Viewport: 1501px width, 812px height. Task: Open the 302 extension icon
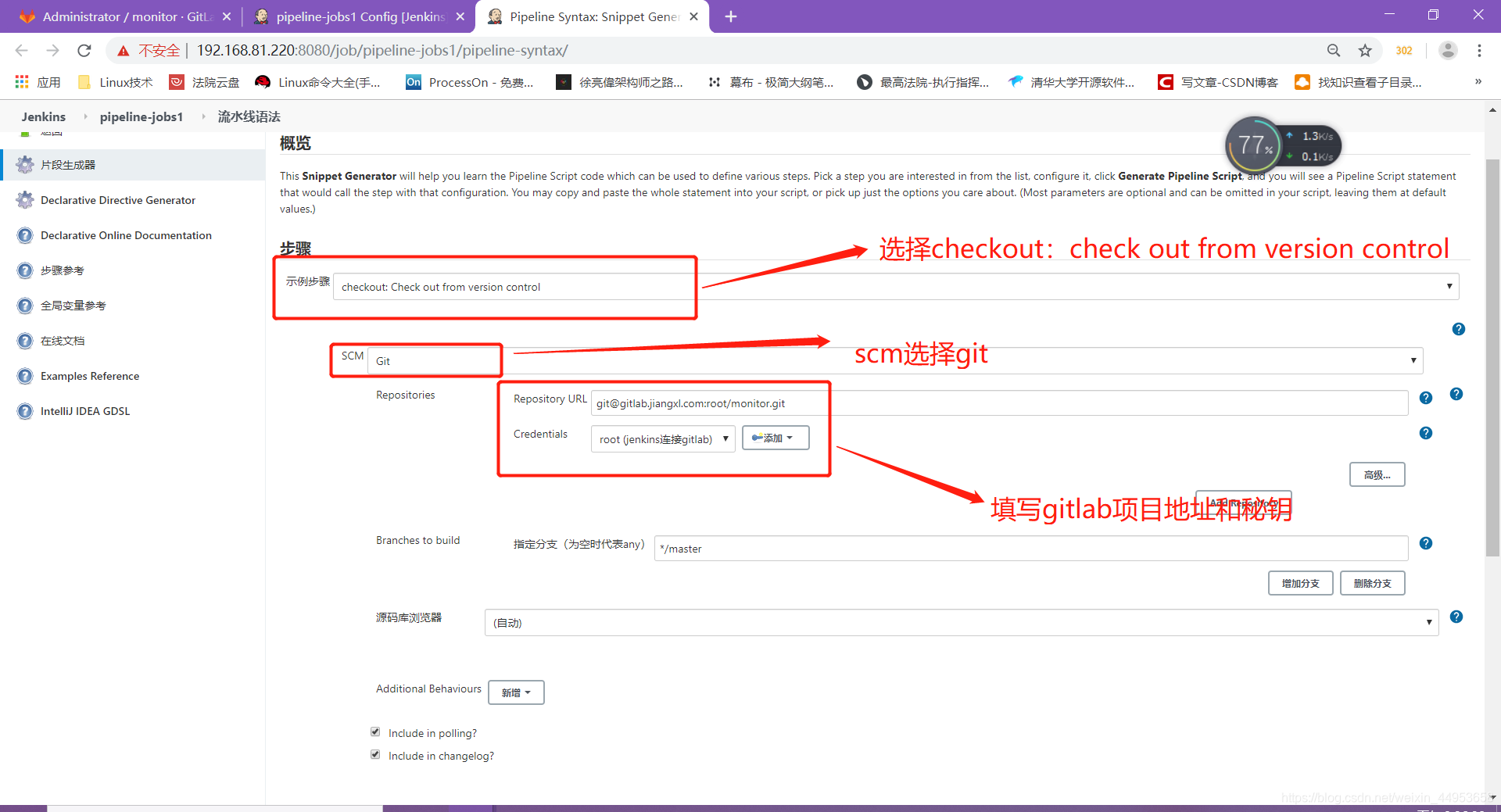point(1404,51)
